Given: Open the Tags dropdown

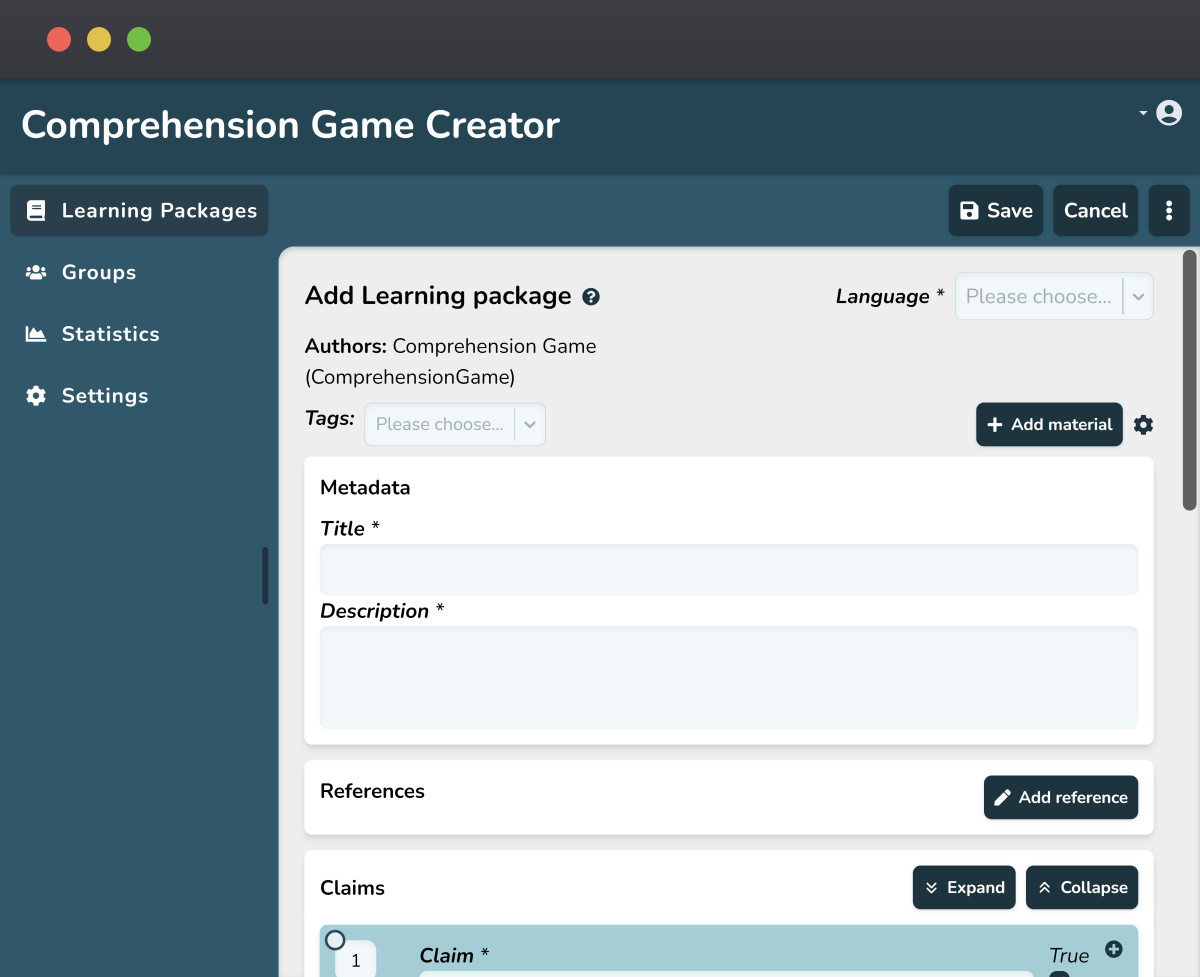Looking at the screenshot, I should [455, 424].
